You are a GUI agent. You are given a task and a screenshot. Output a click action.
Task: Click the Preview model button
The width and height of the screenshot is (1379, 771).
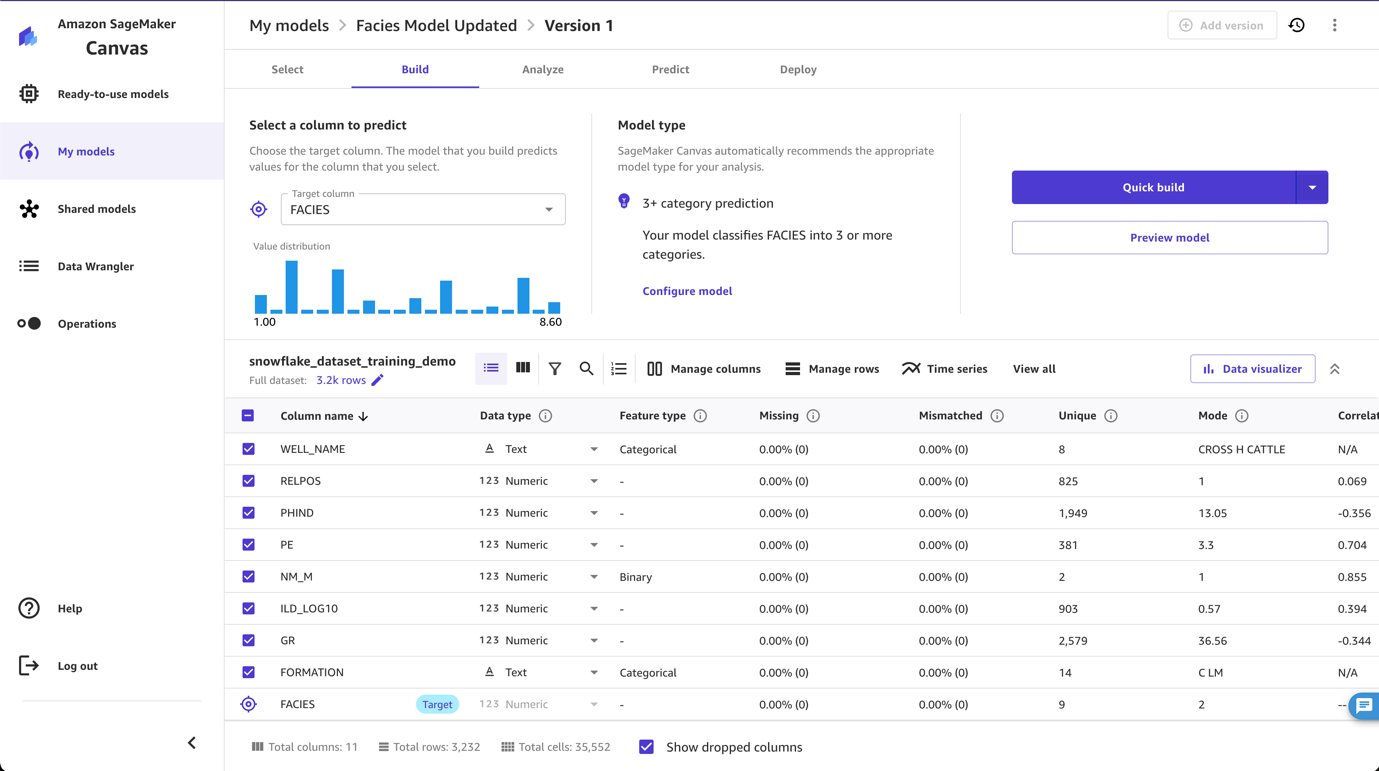1170,237
